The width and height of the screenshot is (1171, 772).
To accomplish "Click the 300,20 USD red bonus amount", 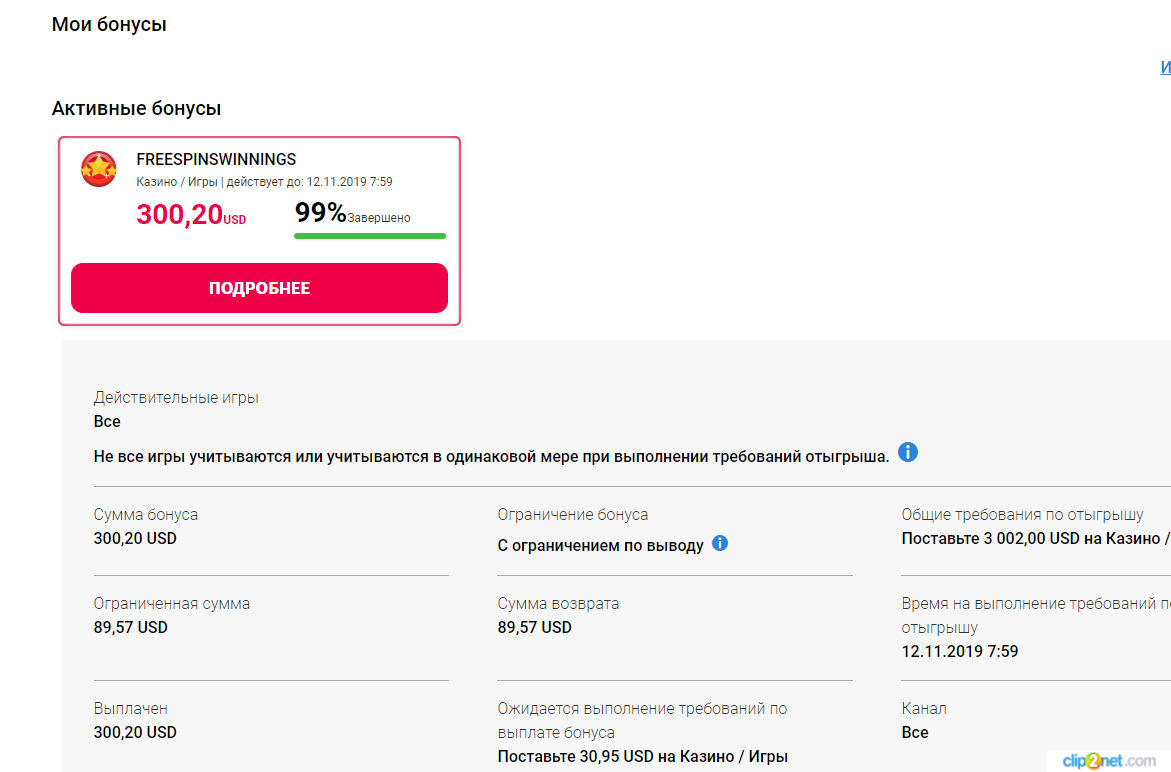I will [x=191, y=215].
